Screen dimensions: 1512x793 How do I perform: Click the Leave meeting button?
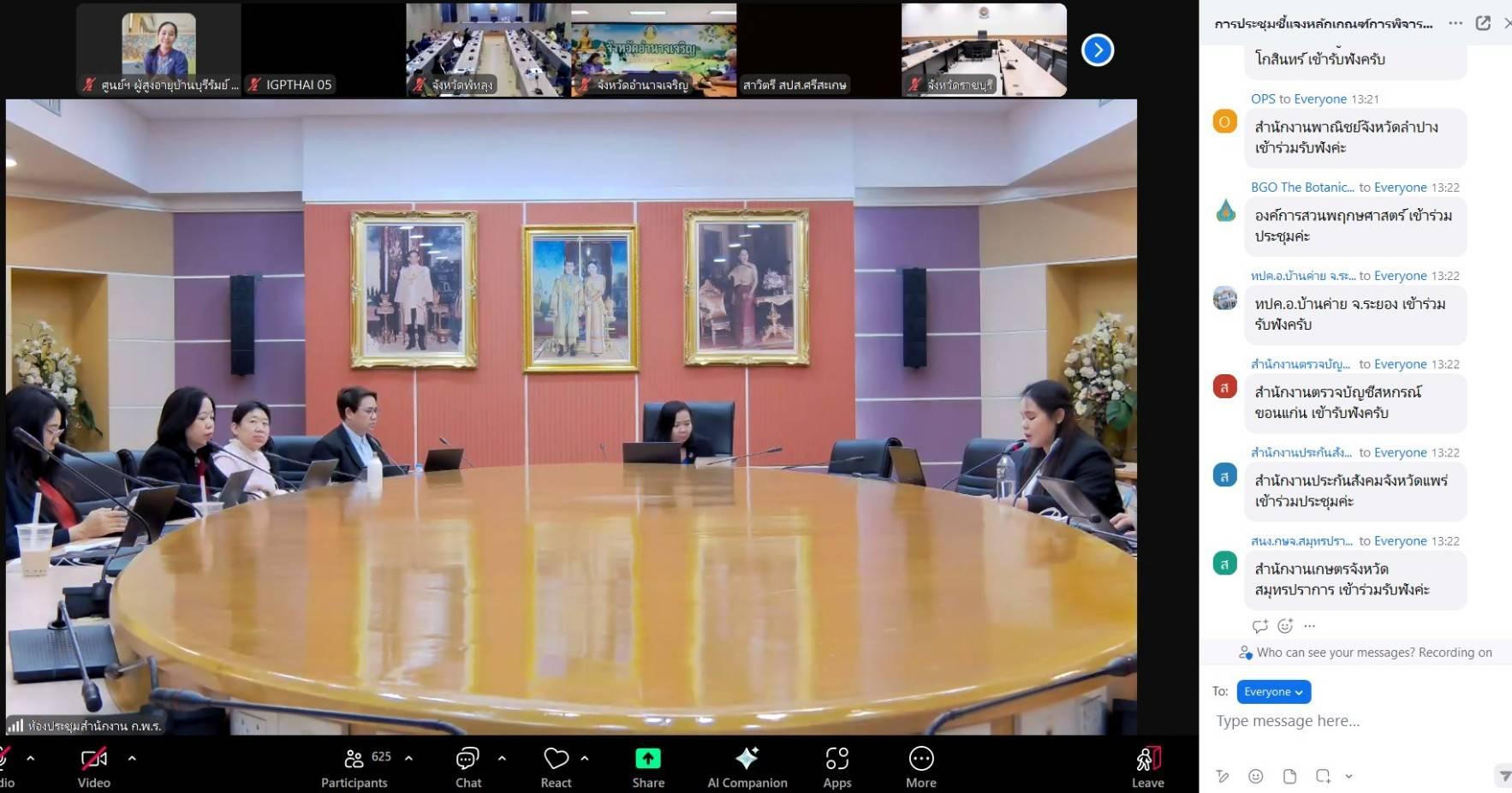(1147, 766)
